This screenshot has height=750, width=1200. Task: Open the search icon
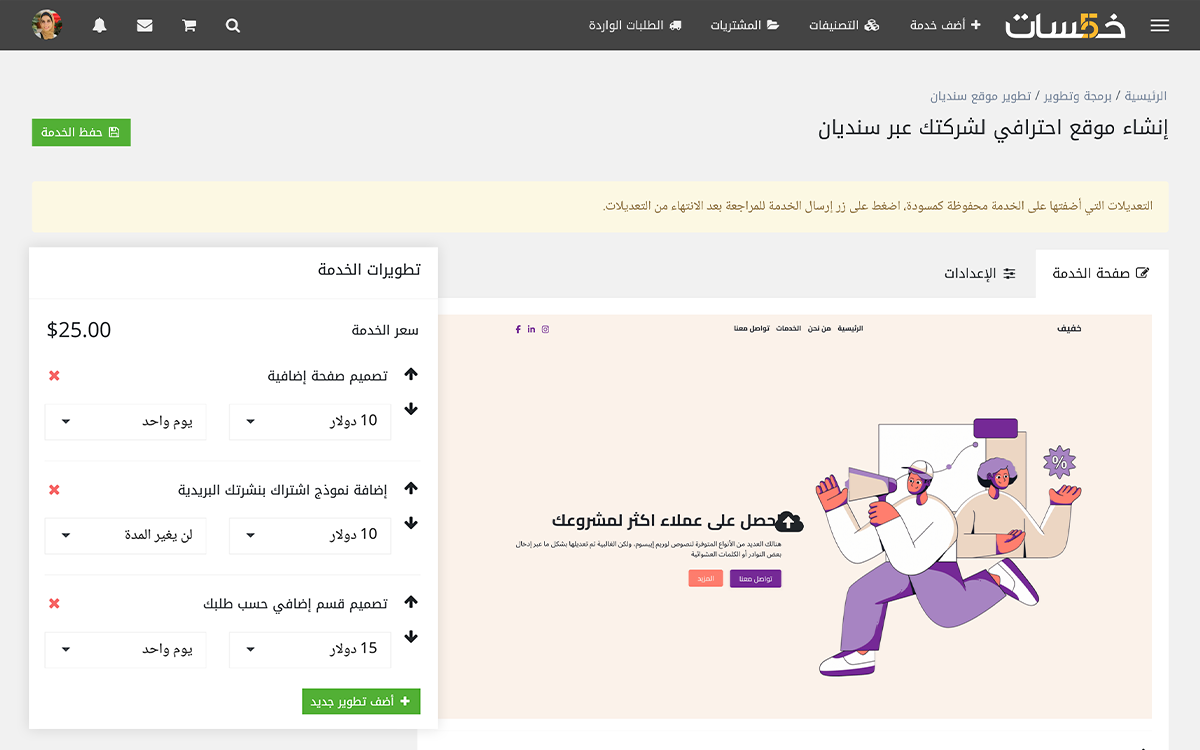point(233,26)
